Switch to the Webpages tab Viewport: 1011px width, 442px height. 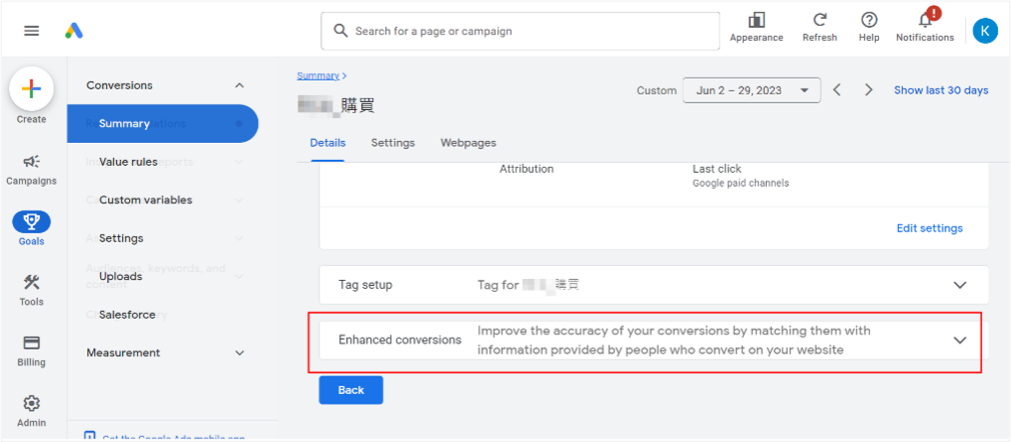[468, 143]
